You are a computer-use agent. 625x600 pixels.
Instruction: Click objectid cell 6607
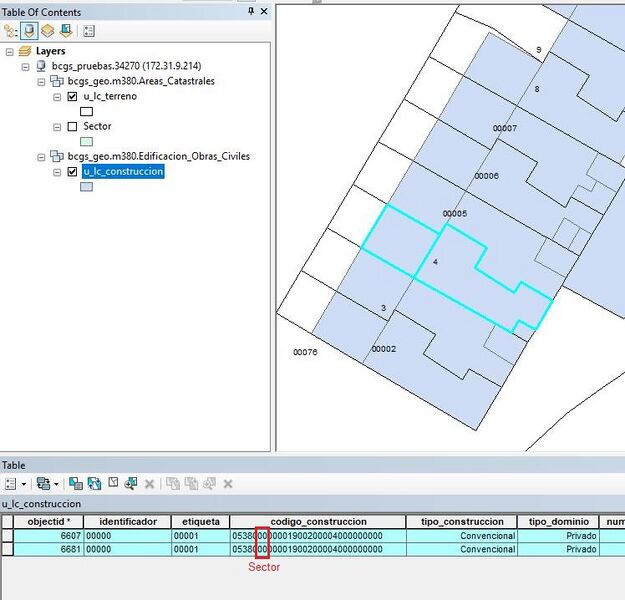click(x=49, y=536)
